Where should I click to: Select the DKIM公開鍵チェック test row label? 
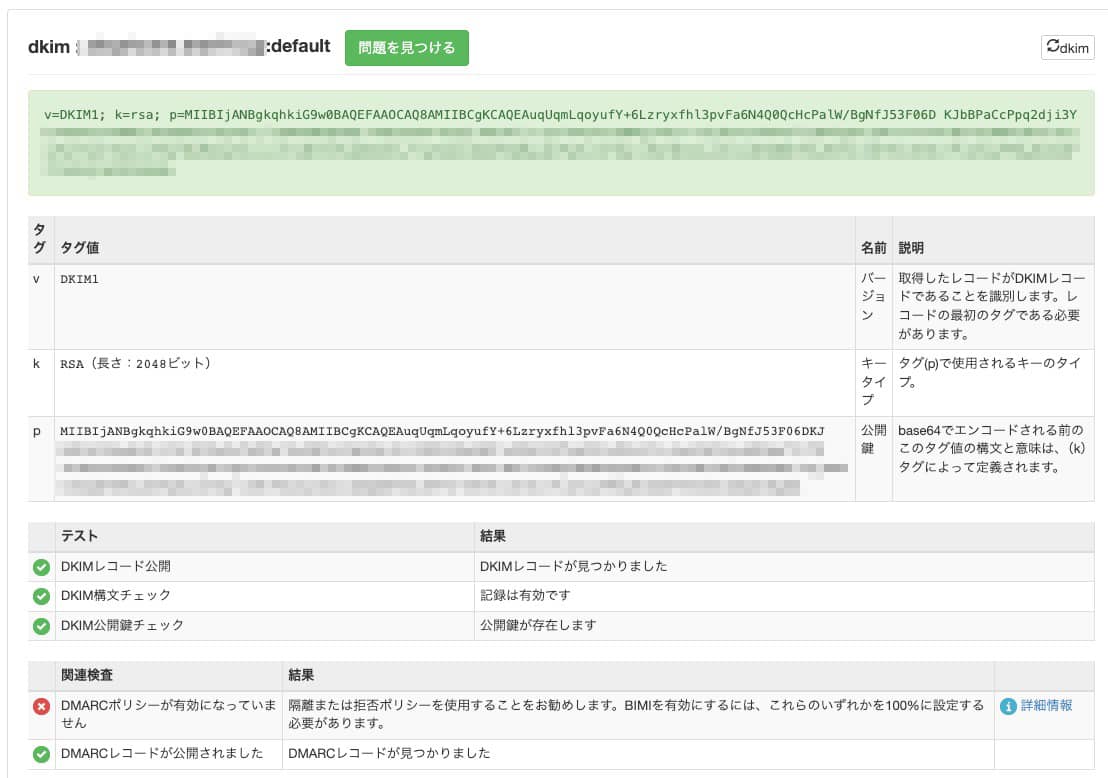[x=122, y=625]
